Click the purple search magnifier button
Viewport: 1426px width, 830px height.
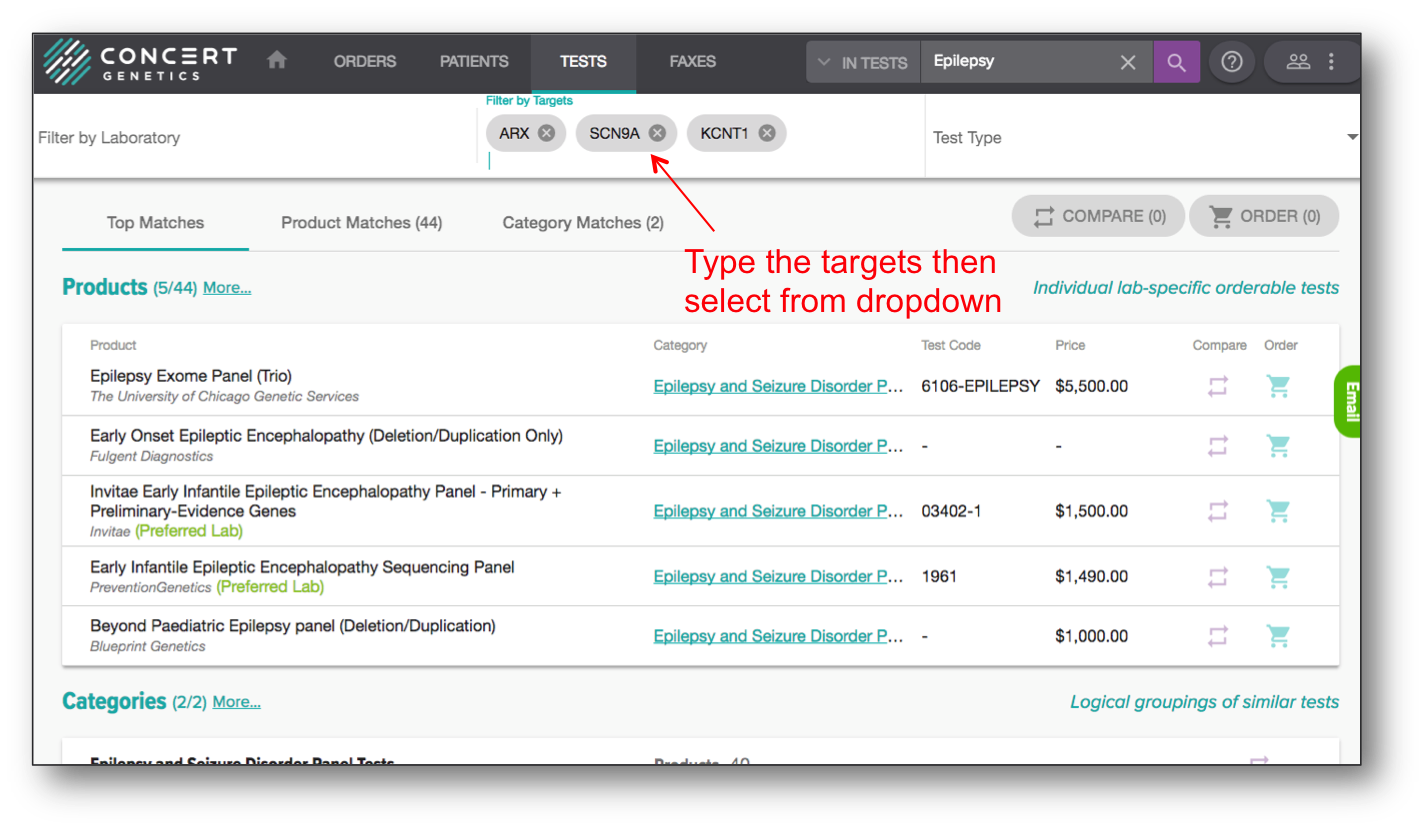(x=1176, y=62)
